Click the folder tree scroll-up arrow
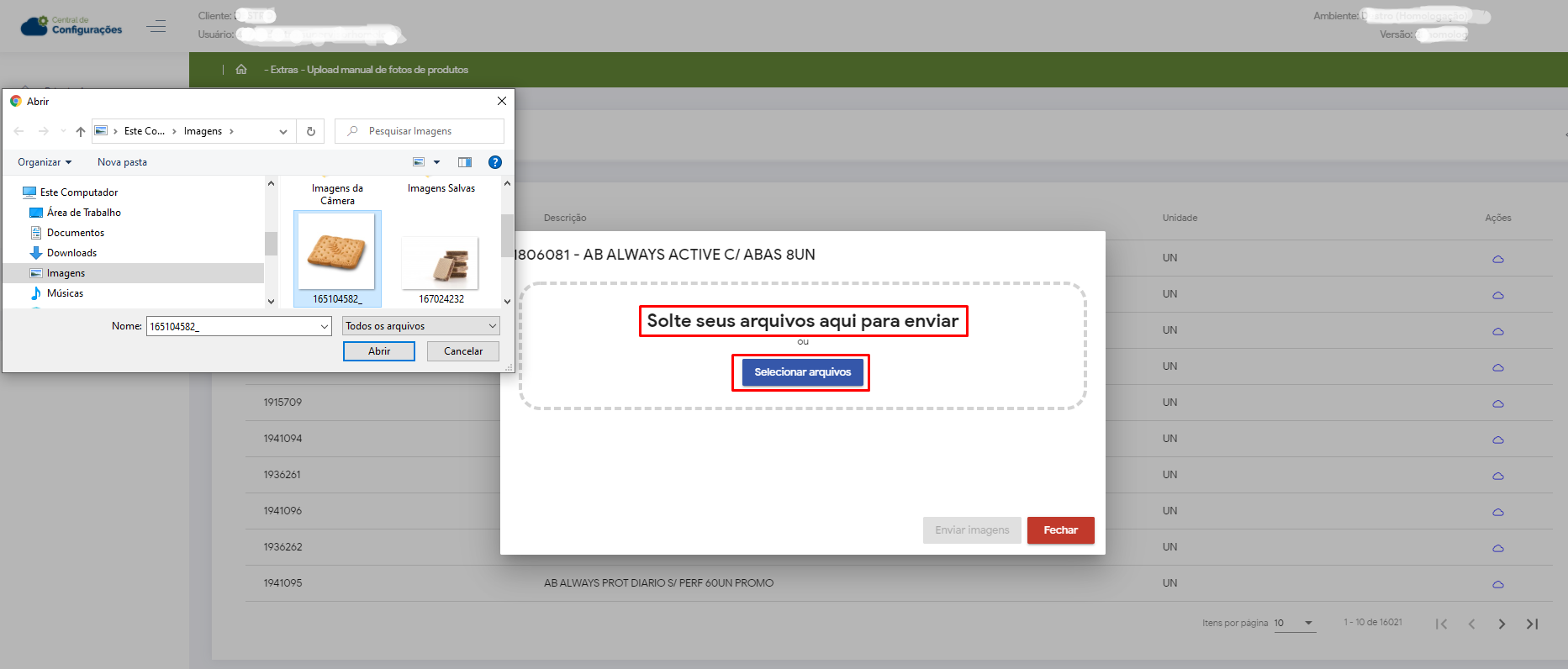This screenshot has width=1568, height=669. (271, 183)
